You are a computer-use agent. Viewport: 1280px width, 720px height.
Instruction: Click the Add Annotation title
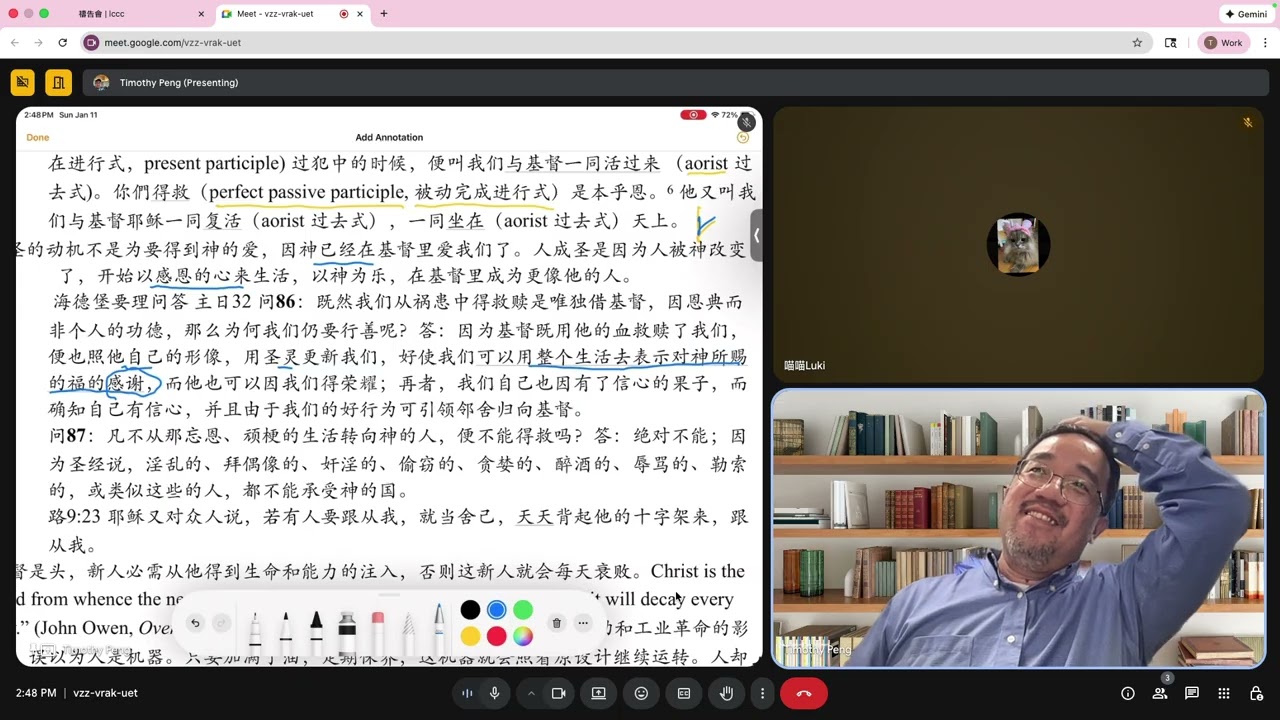[x=389, y=137]
